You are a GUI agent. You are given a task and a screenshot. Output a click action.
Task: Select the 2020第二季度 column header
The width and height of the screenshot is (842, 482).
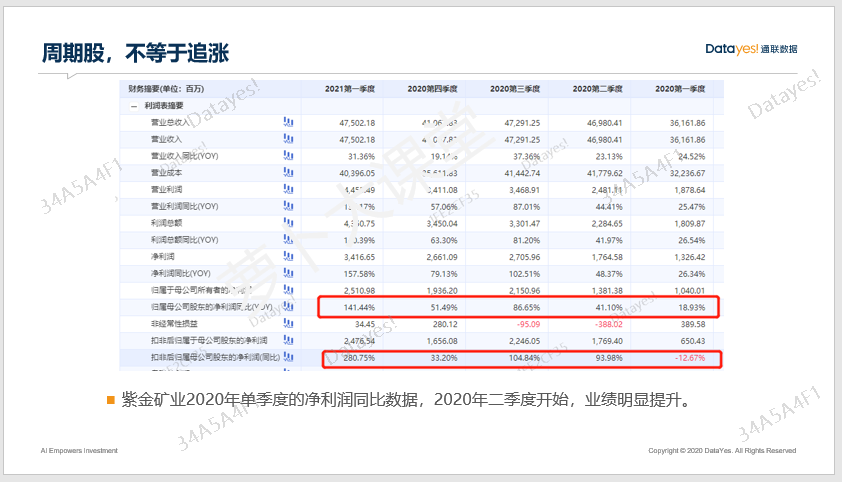[597, 89]
